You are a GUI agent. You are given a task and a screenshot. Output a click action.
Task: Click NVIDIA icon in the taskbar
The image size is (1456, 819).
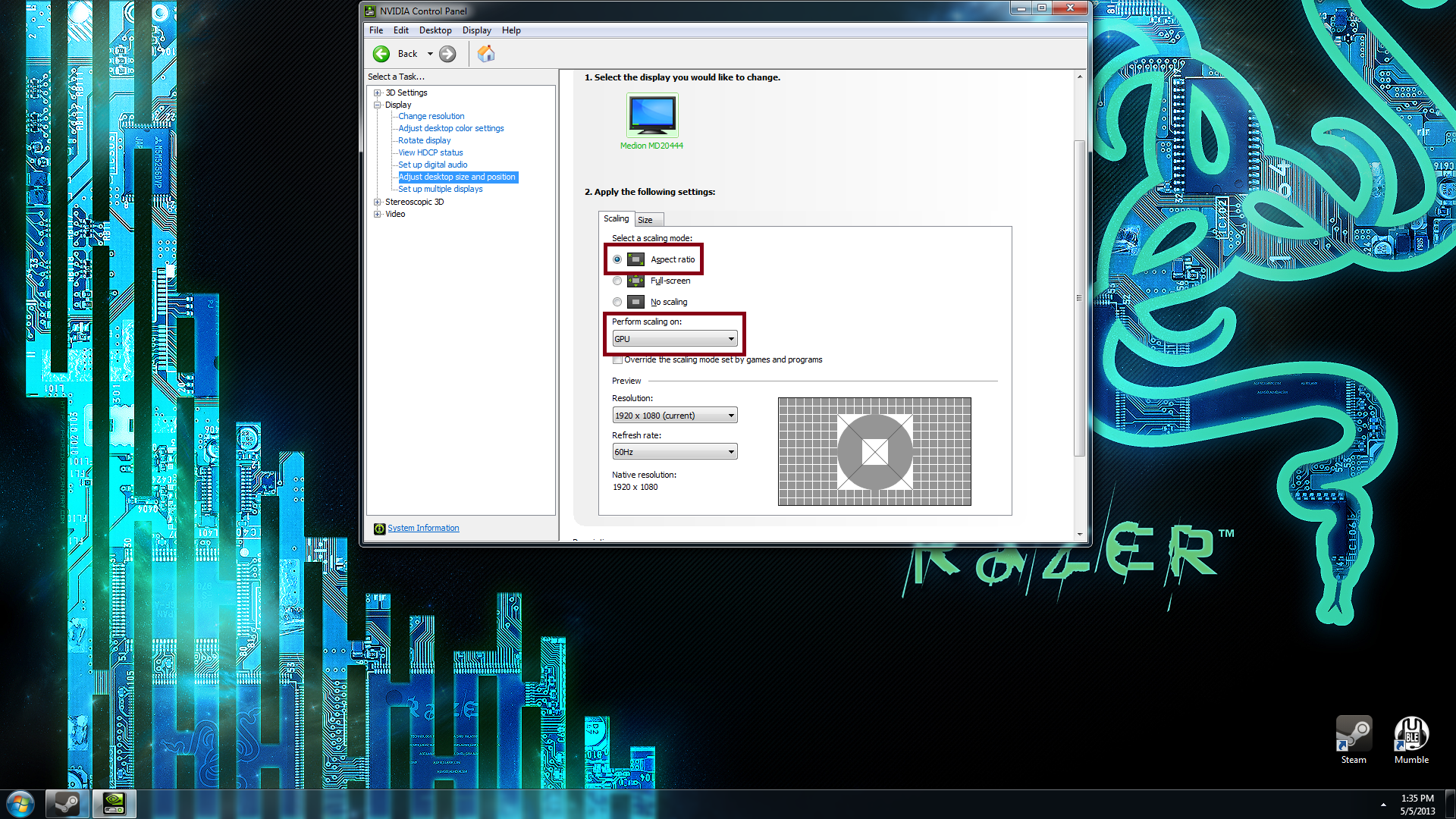pos(114,804)
